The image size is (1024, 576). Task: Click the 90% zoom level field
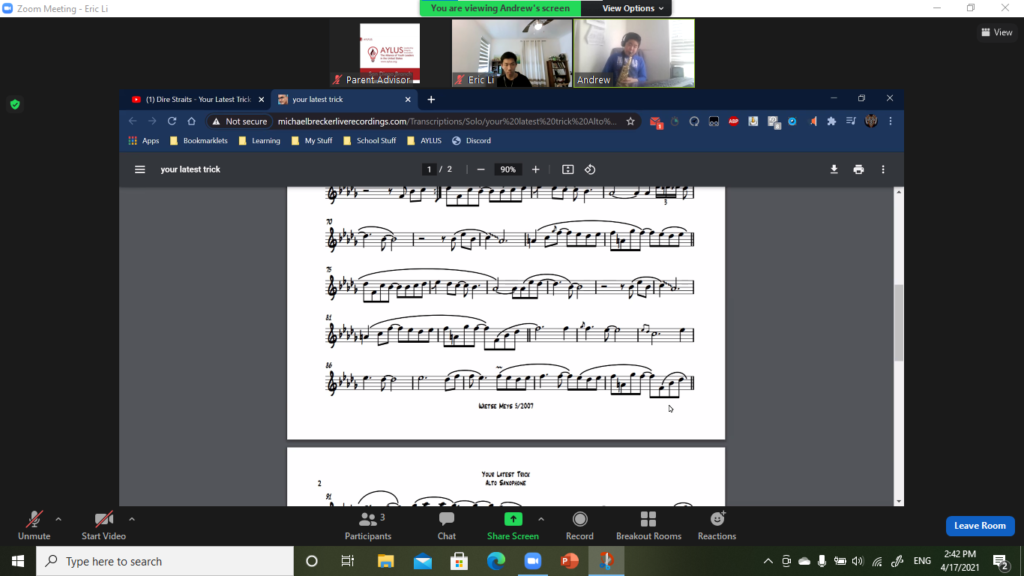pos(507,170)
